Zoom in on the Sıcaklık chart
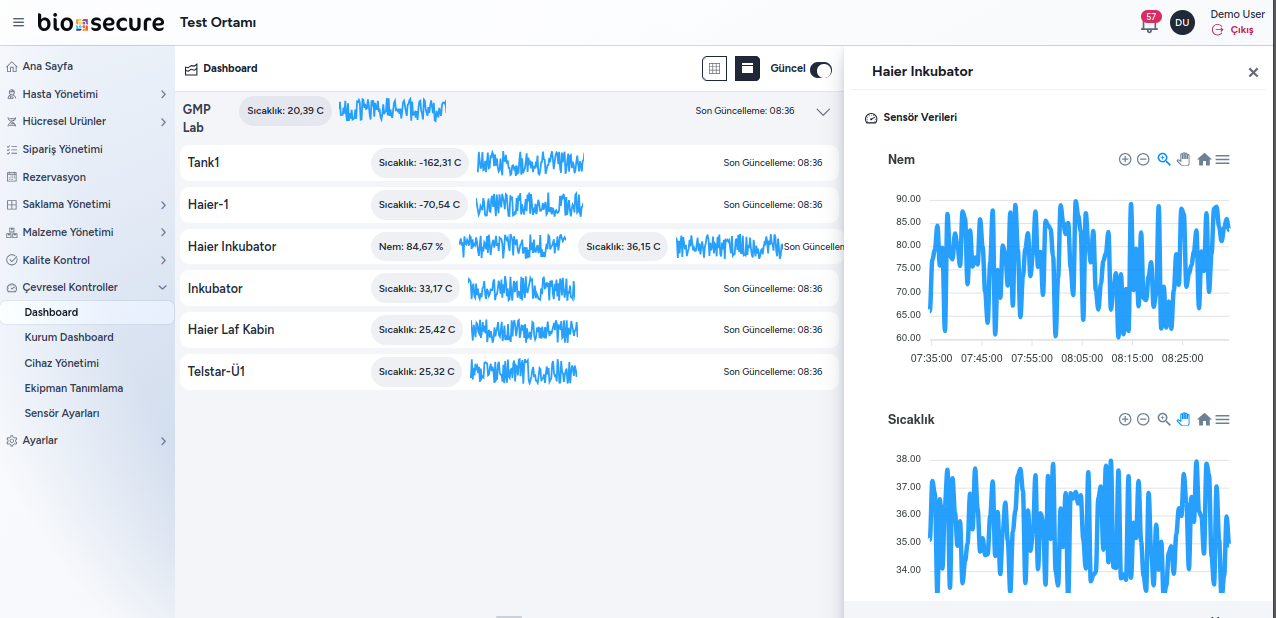The height and width of the screenshot is (618, 1276). [1125, 419]
